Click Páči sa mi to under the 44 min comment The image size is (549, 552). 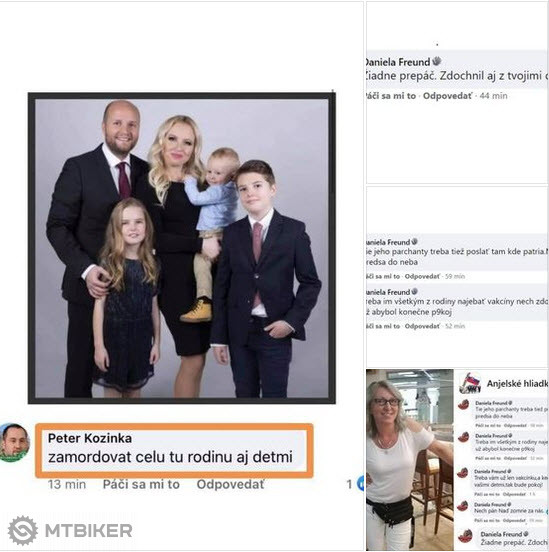coord(391,96)
